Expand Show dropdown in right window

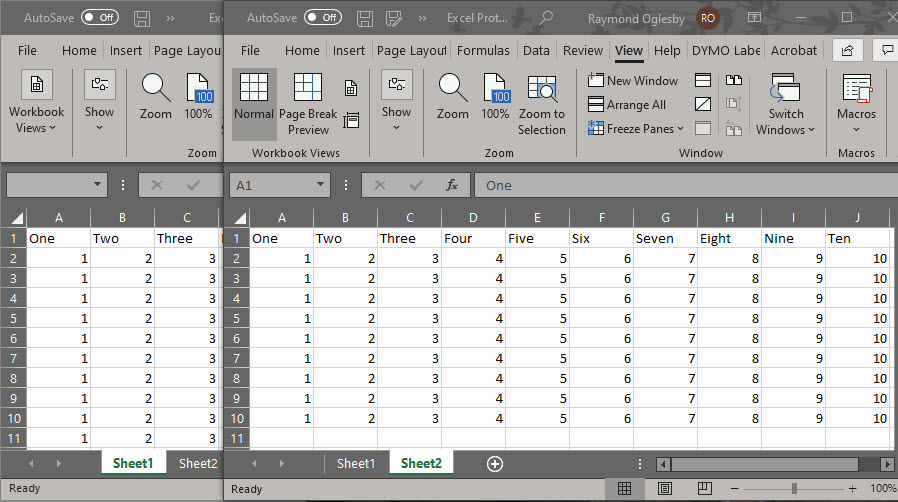tap(396, 102)
